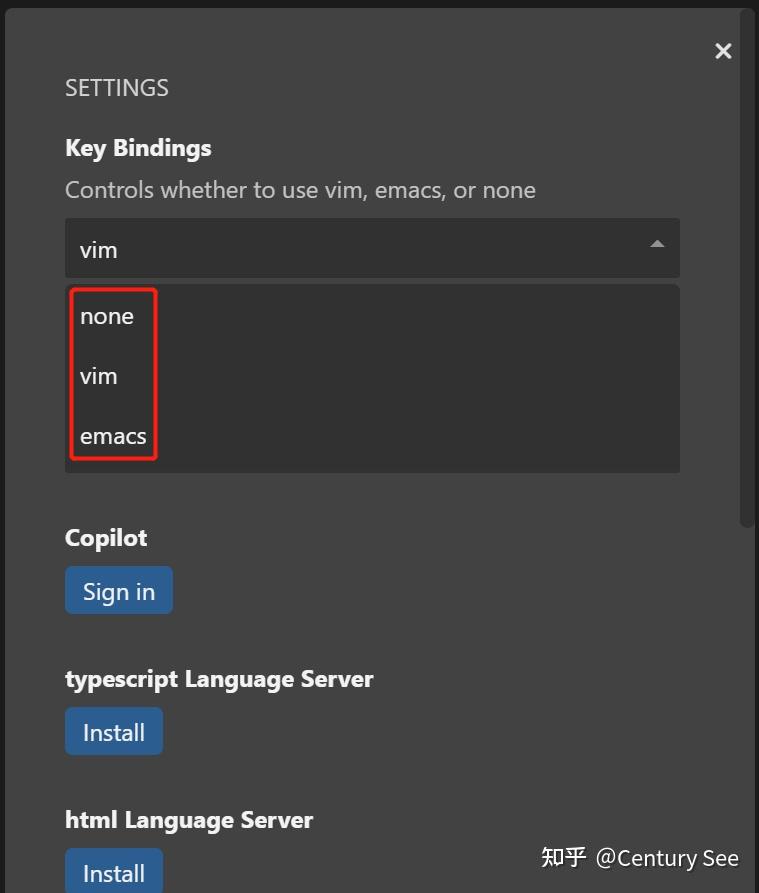Select vim from the key bindings list
Viewport: 759px width, 893px height.
[x=97, y=376]
